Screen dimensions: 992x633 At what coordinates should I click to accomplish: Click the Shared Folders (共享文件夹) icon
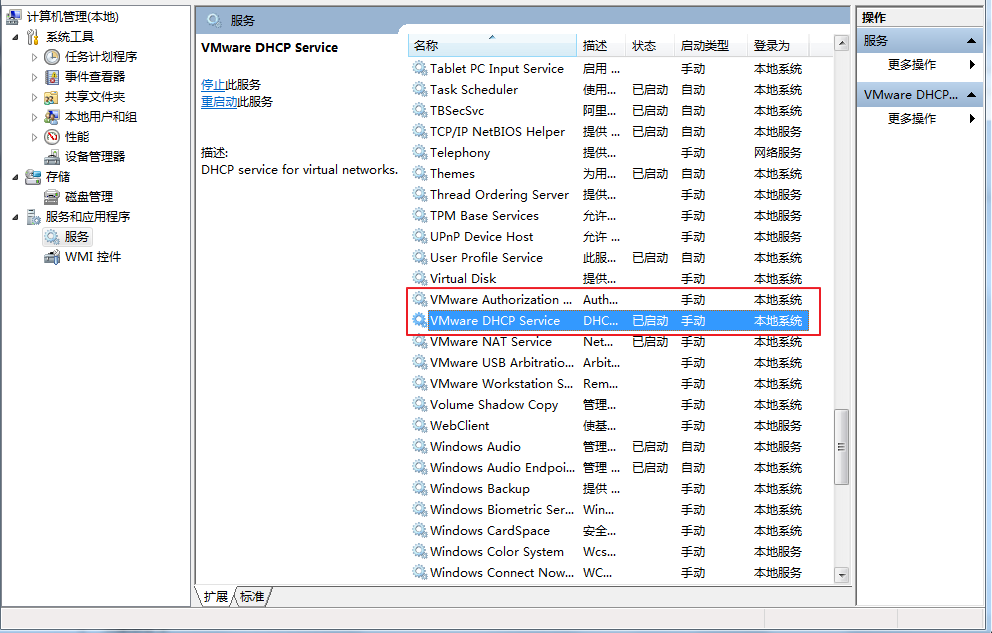click(x=52, y=97)
